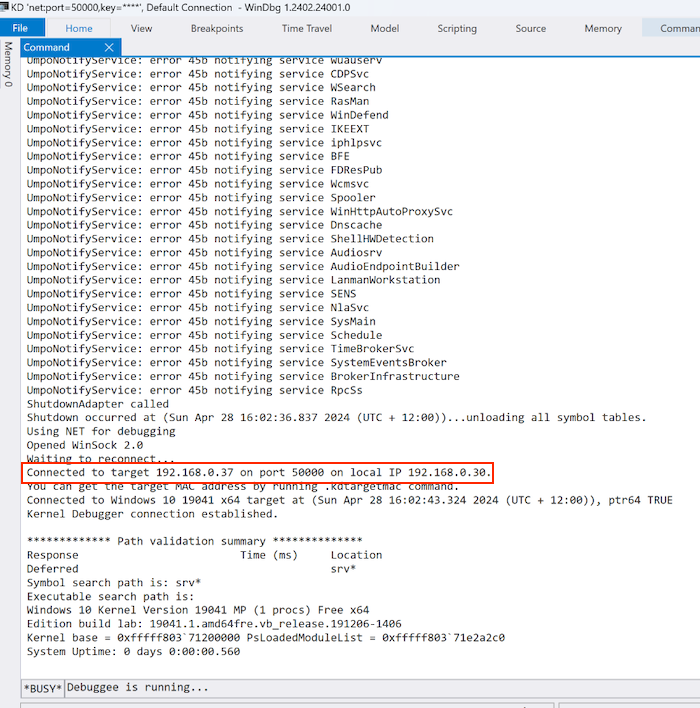Click the WinDefend service error line
The height and width of the screenshot is (708, 700).
click(207, 115)
